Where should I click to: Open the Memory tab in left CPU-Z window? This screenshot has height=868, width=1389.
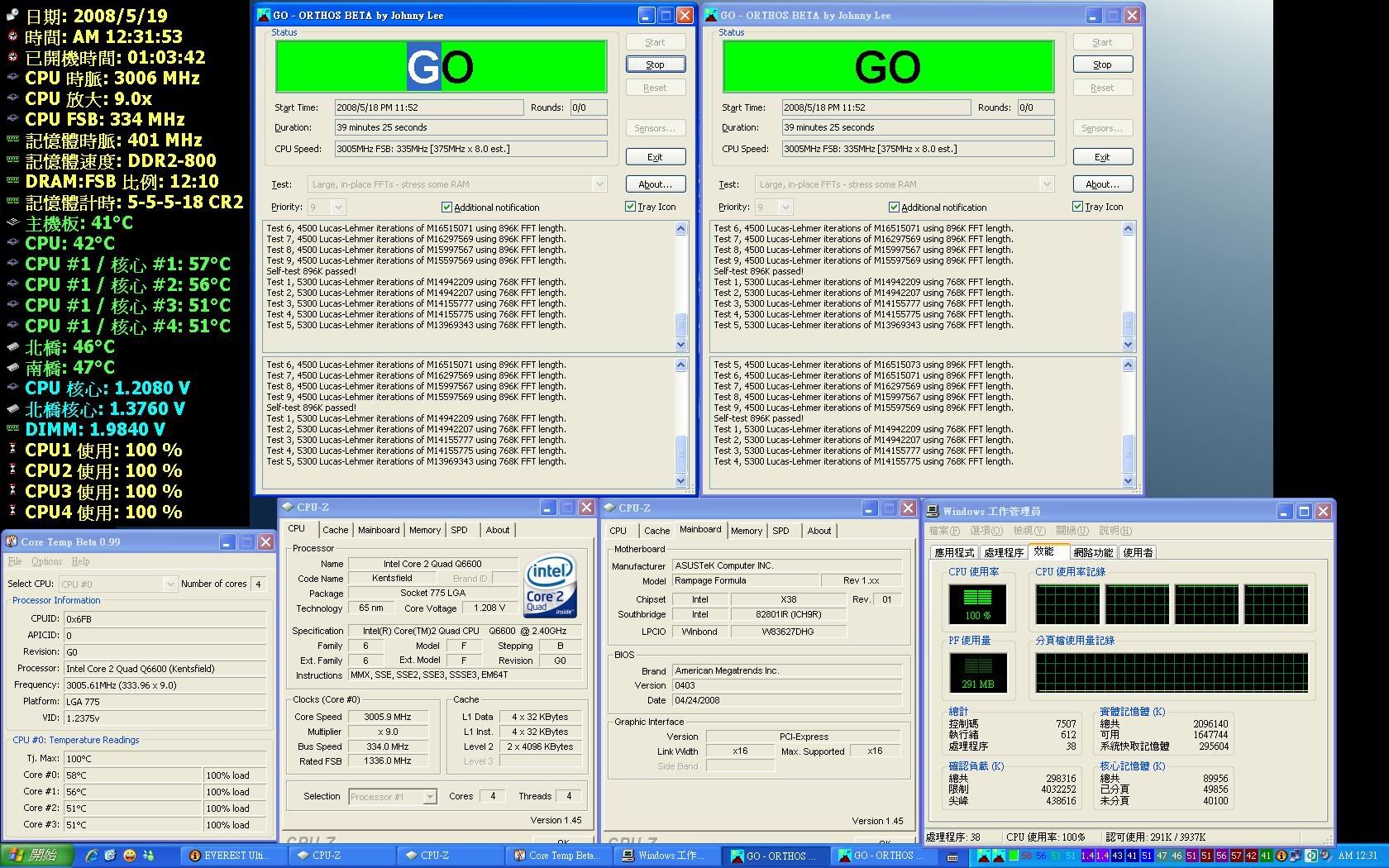coord(425,530)
